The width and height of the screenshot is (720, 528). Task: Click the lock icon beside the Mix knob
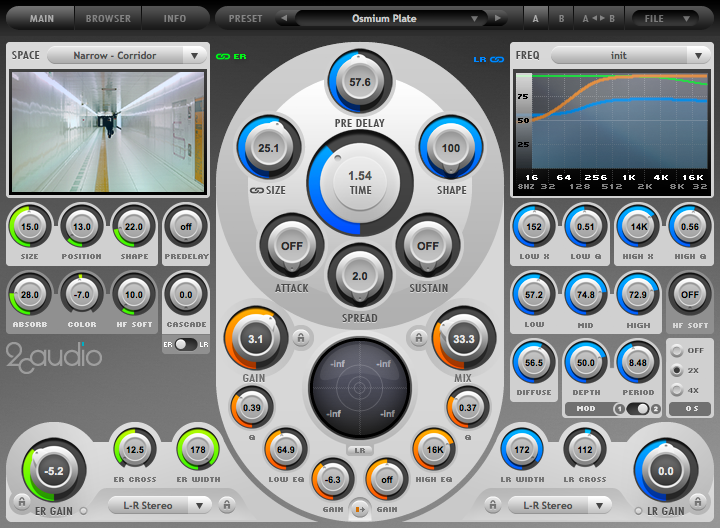(x=416, y=337)
